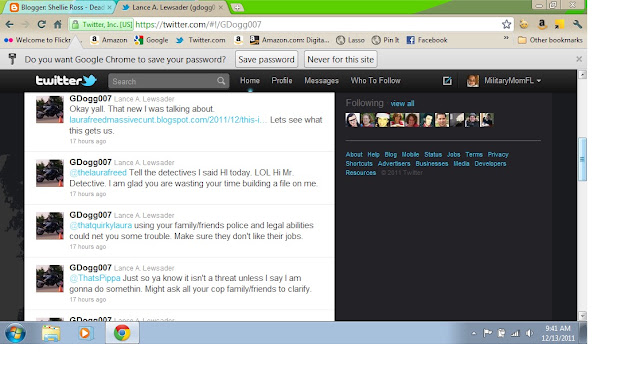The height and width of the screenshot is (375, 640).
Task: Open Windows Explorer from the taskbar
Action: coord(51,333)
